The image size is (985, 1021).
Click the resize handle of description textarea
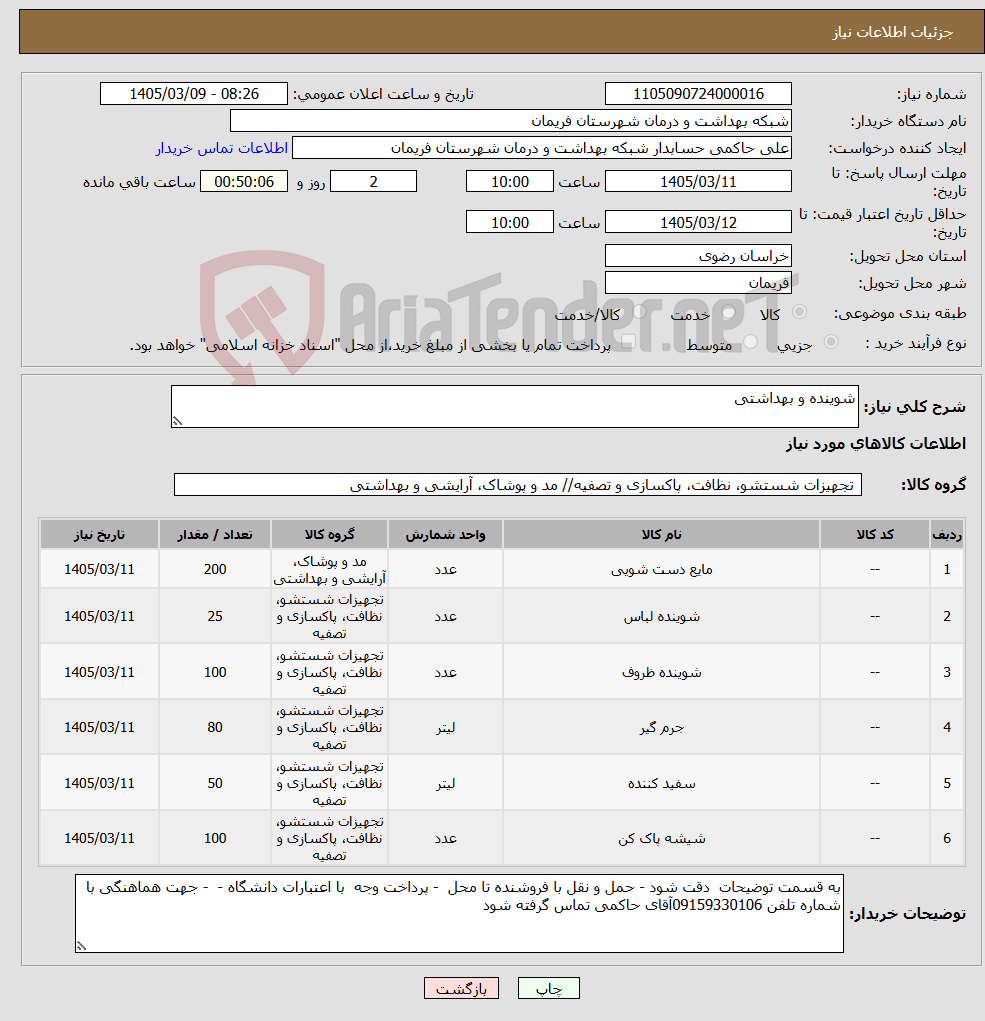click(177, 422)
